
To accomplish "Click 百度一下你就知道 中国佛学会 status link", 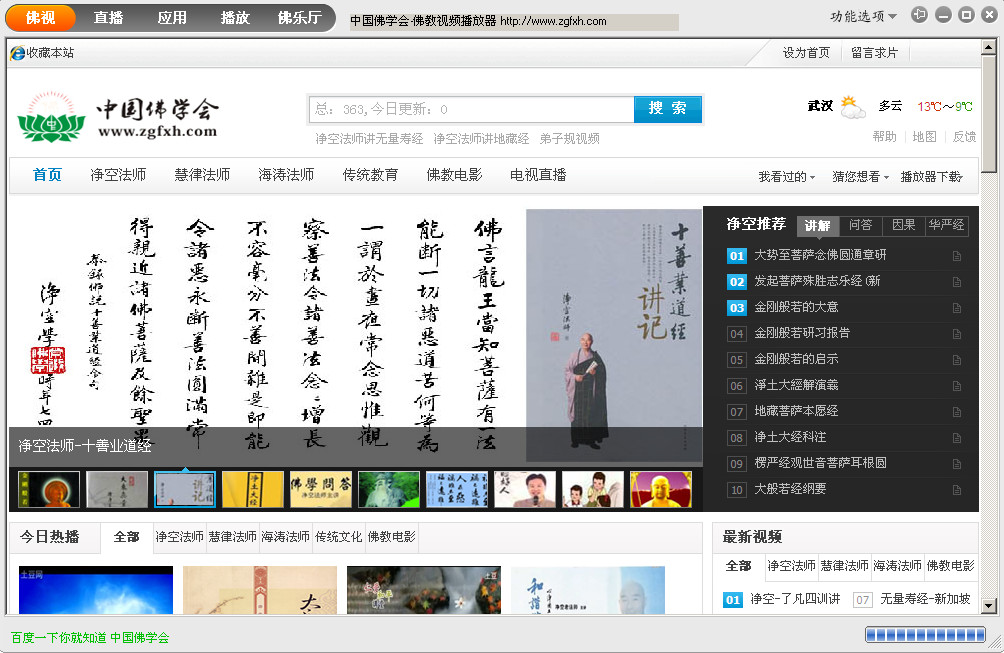I will (90, 638).
